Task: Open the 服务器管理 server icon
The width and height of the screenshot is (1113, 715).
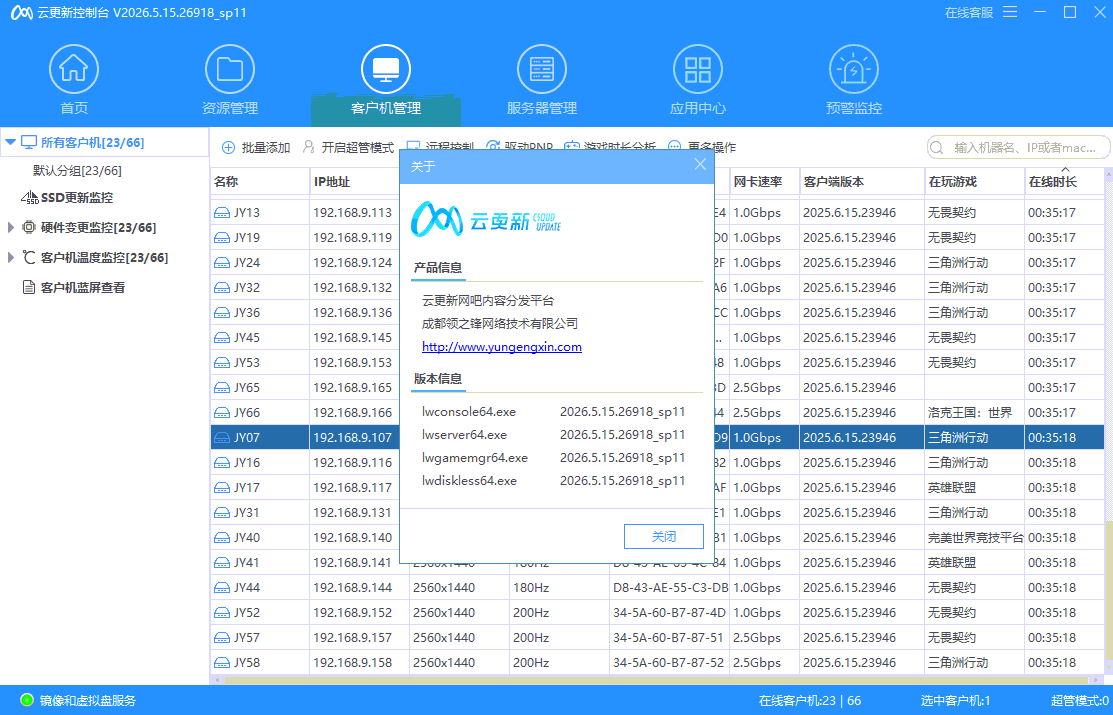Action: coord(542,69)
